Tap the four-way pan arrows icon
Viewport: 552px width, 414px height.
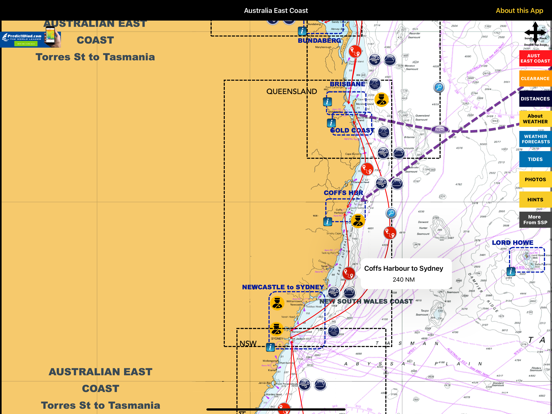tap(535, 33)
